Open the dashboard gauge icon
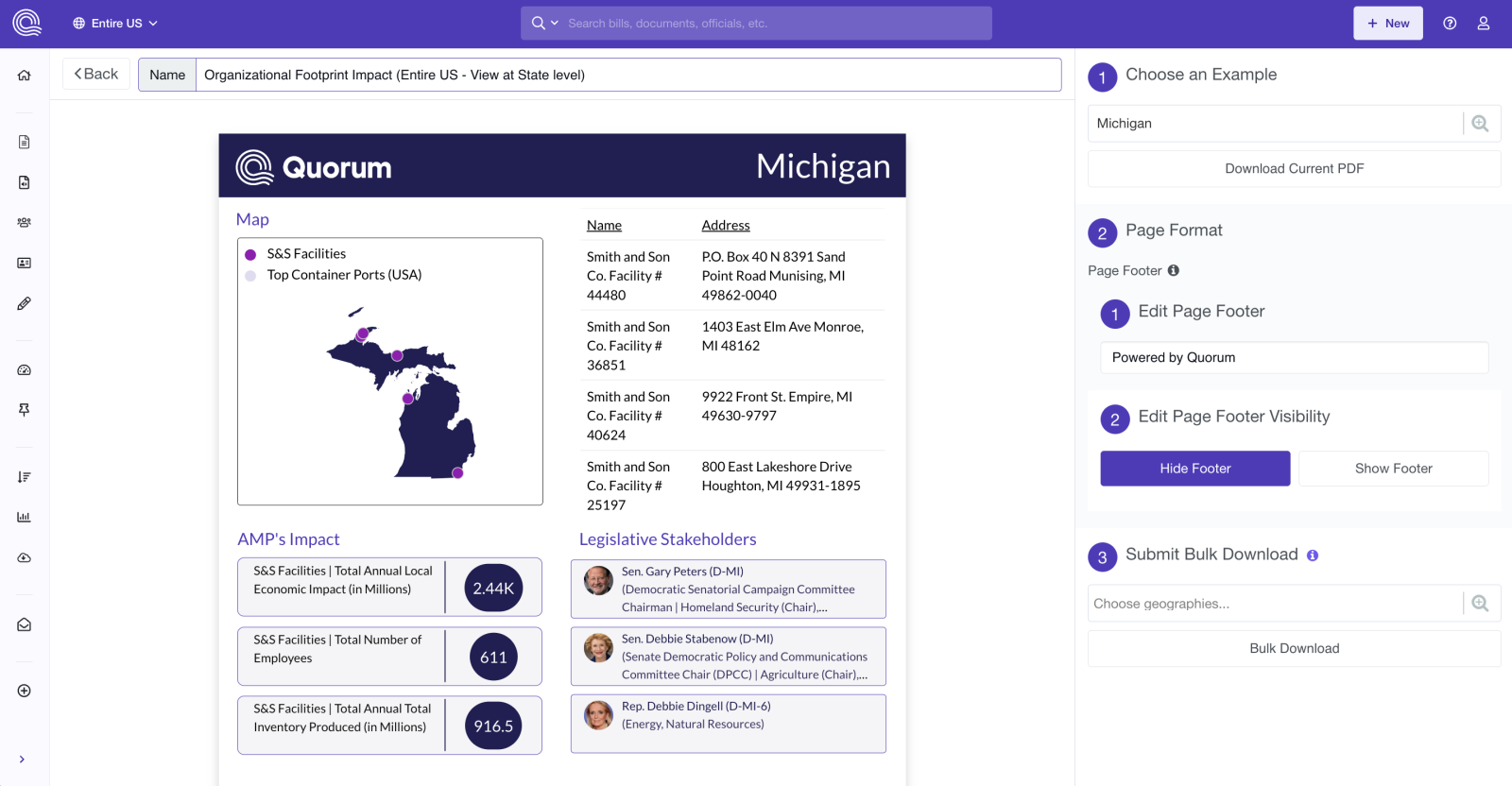 25,370
